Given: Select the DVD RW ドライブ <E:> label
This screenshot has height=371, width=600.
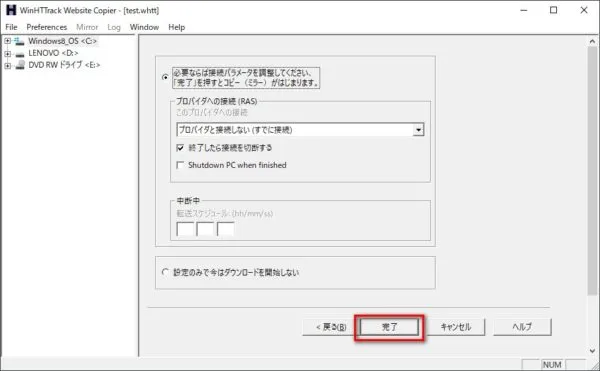Looking at the screenshot, I should [x=64, y=65].
